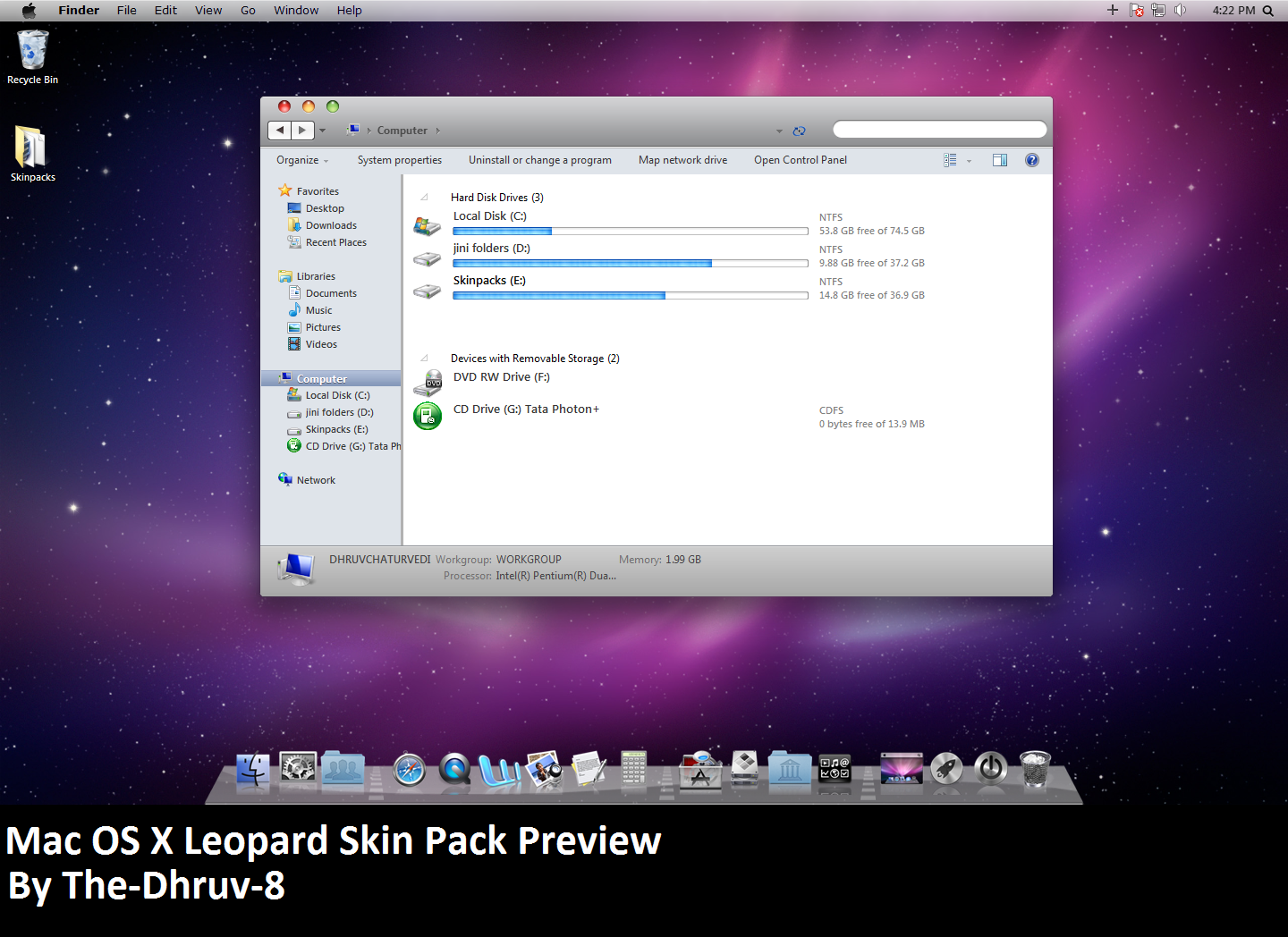
Task: Open the Recycle Bin desktop icon
Action: click(x=32, y=56)
